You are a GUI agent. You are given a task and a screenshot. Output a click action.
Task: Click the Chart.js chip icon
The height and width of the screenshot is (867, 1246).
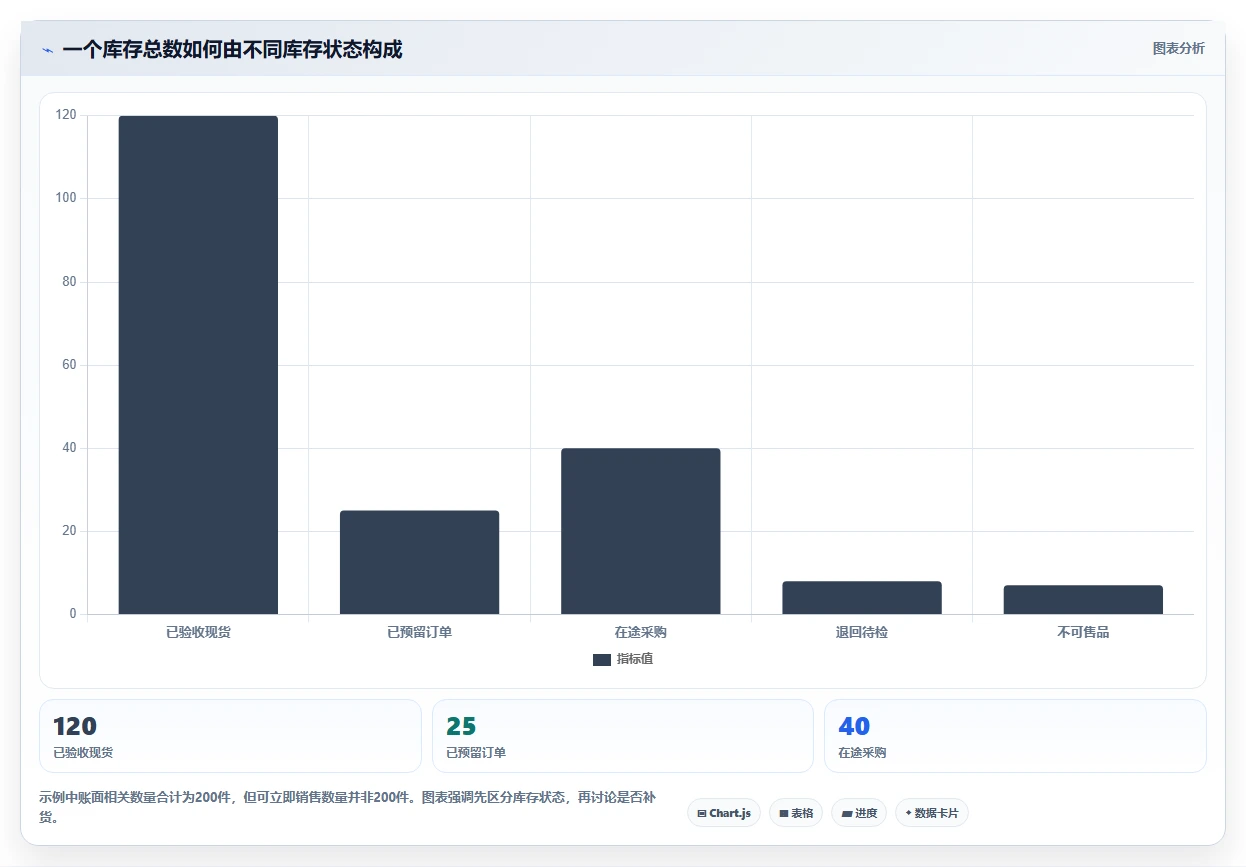[x=702, y=814]
